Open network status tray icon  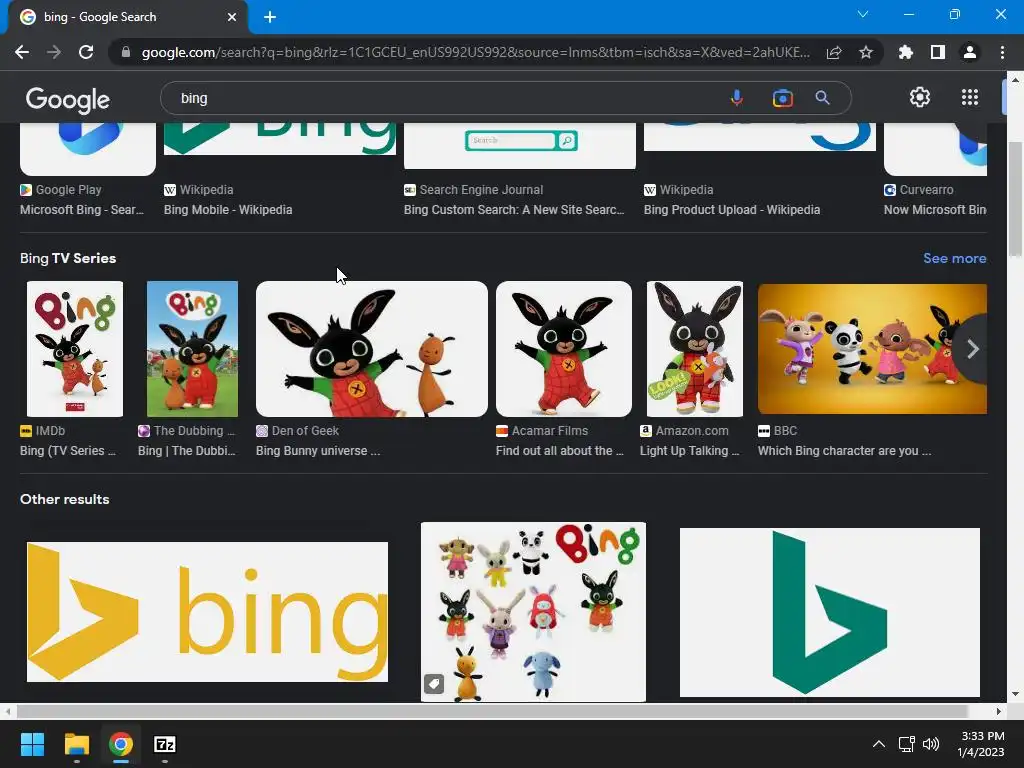click(906, 744)
